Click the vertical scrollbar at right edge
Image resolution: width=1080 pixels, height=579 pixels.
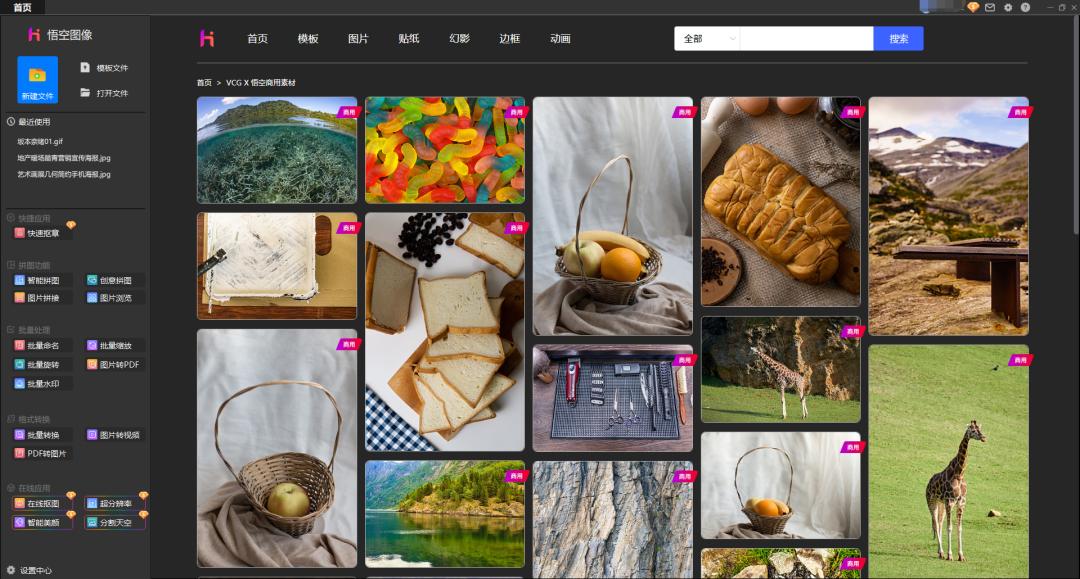pyautogui.click(x=1076, y=124)
